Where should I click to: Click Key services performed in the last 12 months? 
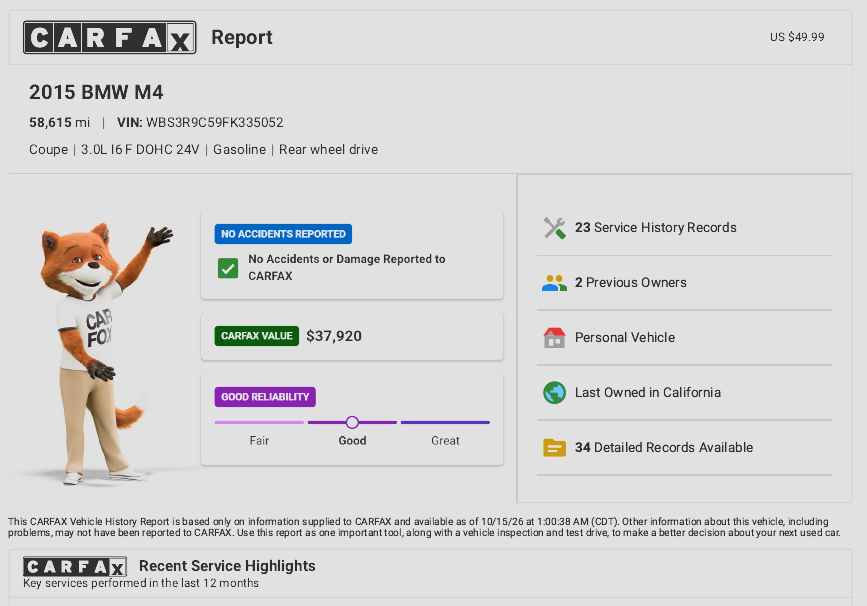(x=141, y=583)
